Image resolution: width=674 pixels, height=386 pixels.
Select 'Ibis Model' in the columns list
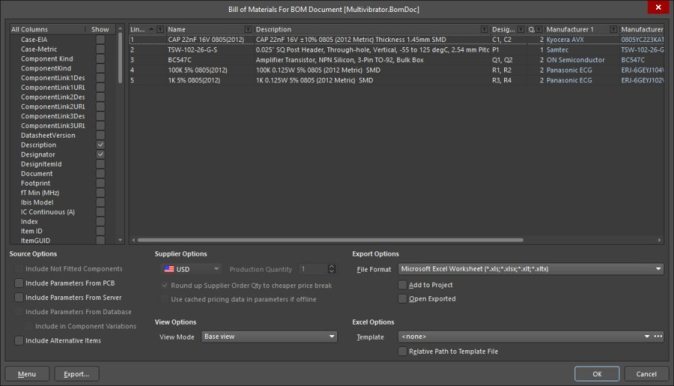click(x=37, y=202)
